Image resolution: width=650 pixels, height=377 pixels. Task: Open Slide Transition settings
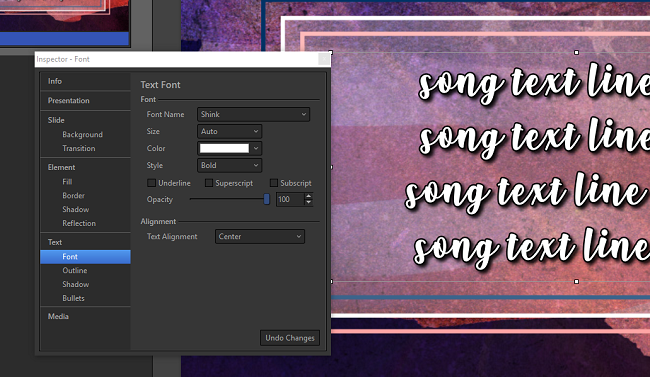point(79,148)
